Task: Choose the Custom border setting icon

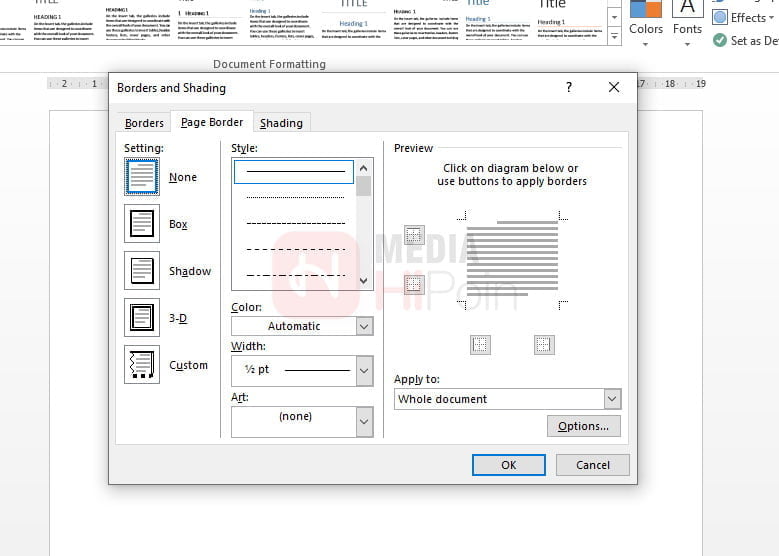Action: (142, 365)
